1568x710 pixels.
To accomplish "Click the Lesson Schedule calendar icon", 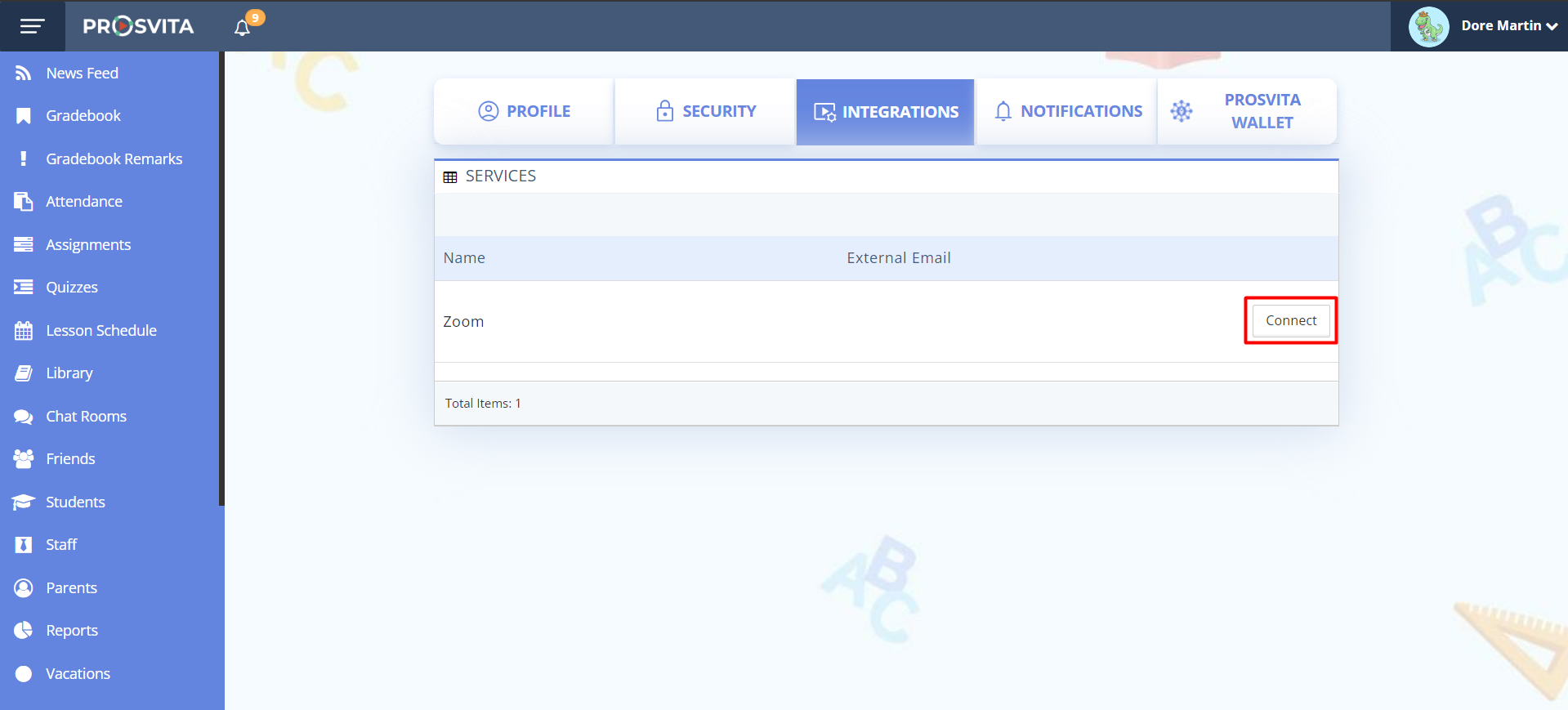I will click(24, 330).
